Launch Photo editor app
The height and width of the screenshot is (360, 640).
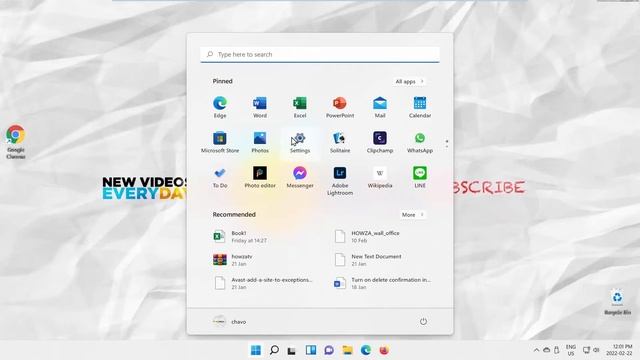pos(260,177)
